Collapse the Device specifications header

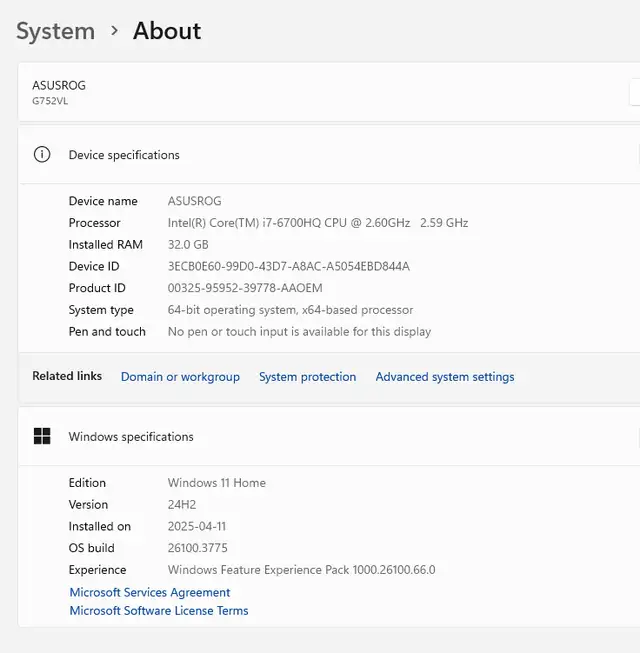pos(329,155)
